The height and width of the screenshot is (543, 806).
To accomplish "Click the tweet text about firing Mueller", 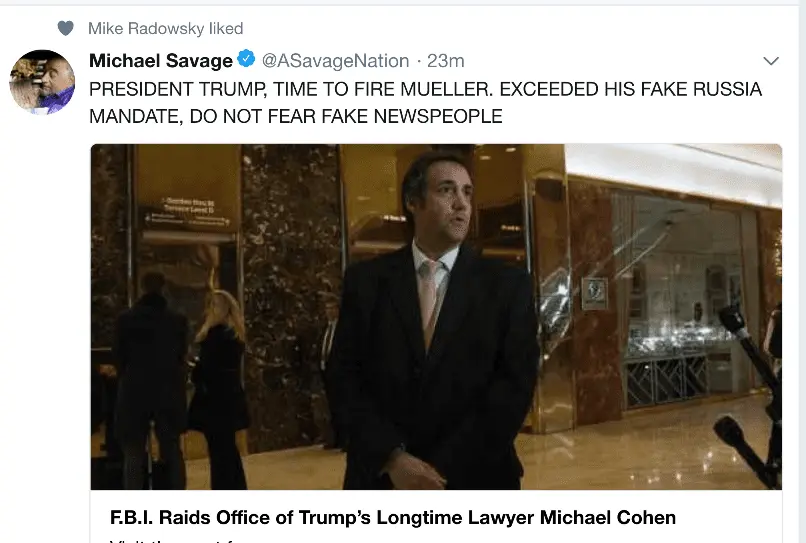I will tap(425, 103).
